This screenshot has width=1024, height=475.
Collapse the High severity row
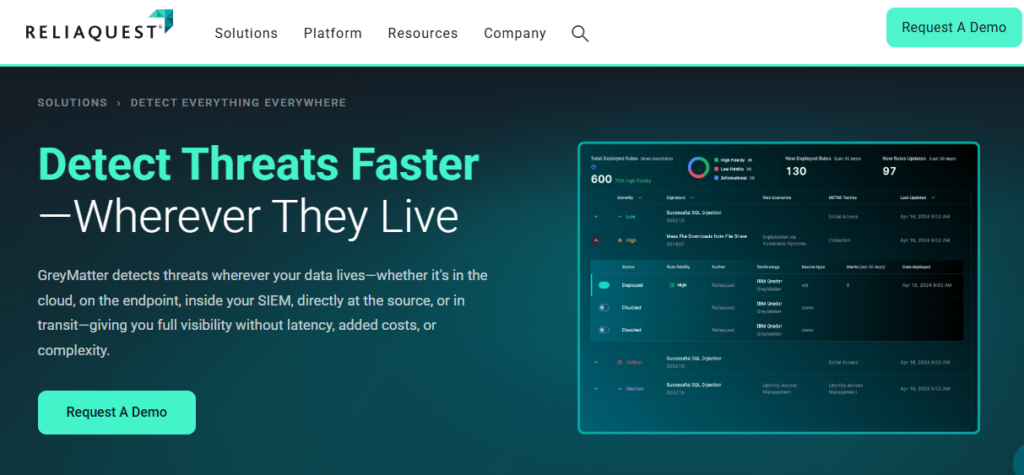pyautogui.click(x=596, y=240)
